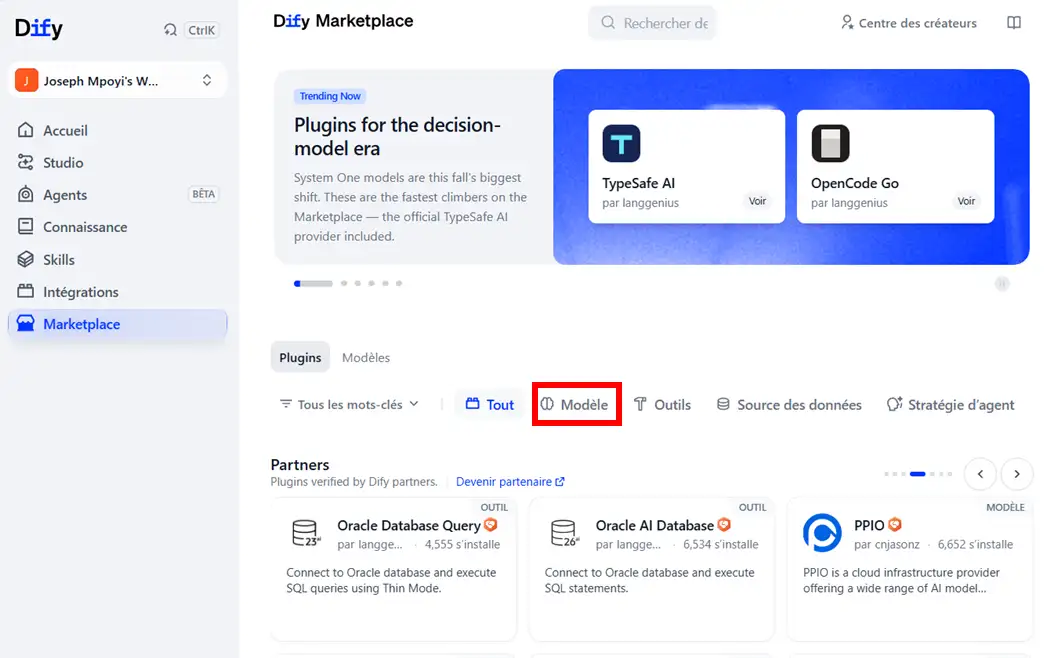Click the MODÈLE label on PPIO card

coord(1005,507)
